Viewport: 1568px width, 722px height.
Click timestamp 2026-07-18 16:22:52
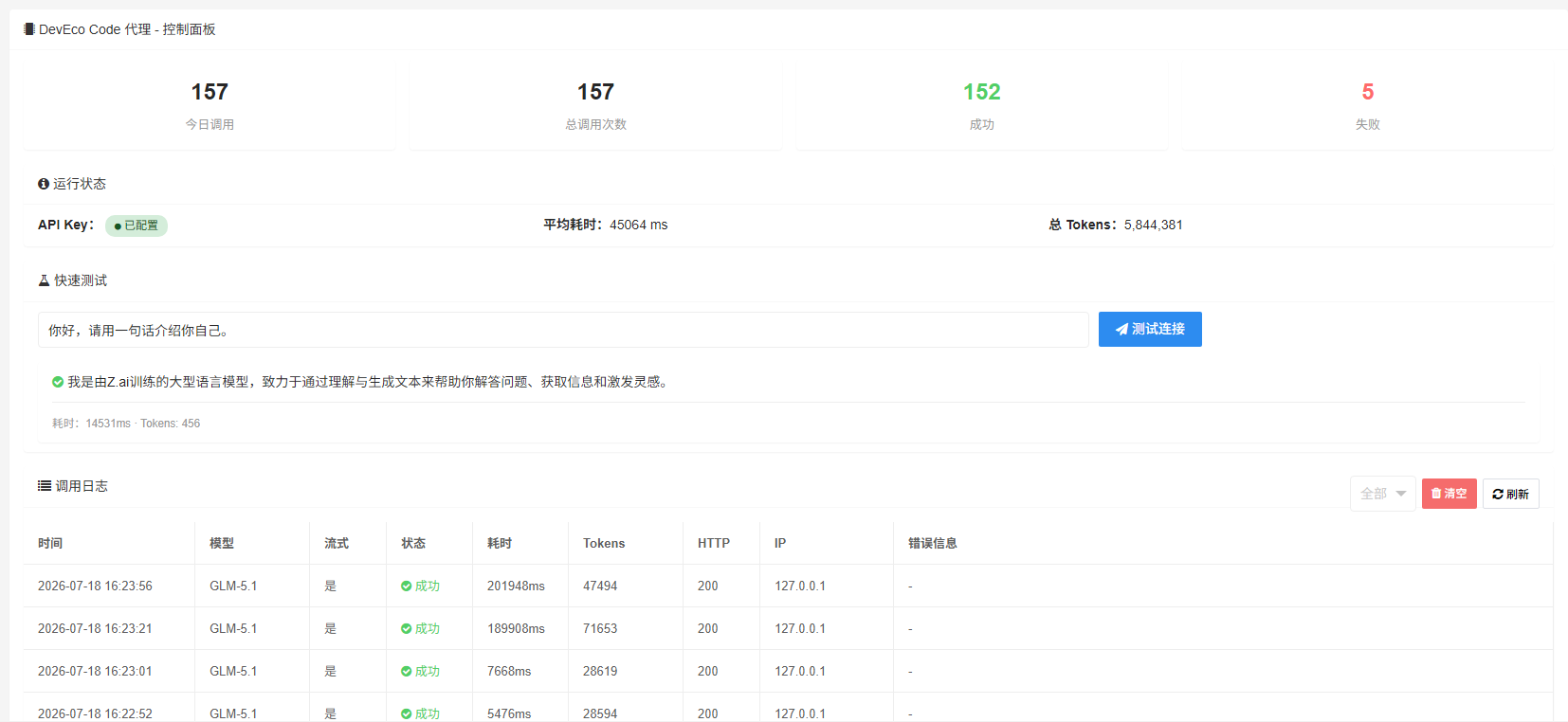tap(95, 714)
